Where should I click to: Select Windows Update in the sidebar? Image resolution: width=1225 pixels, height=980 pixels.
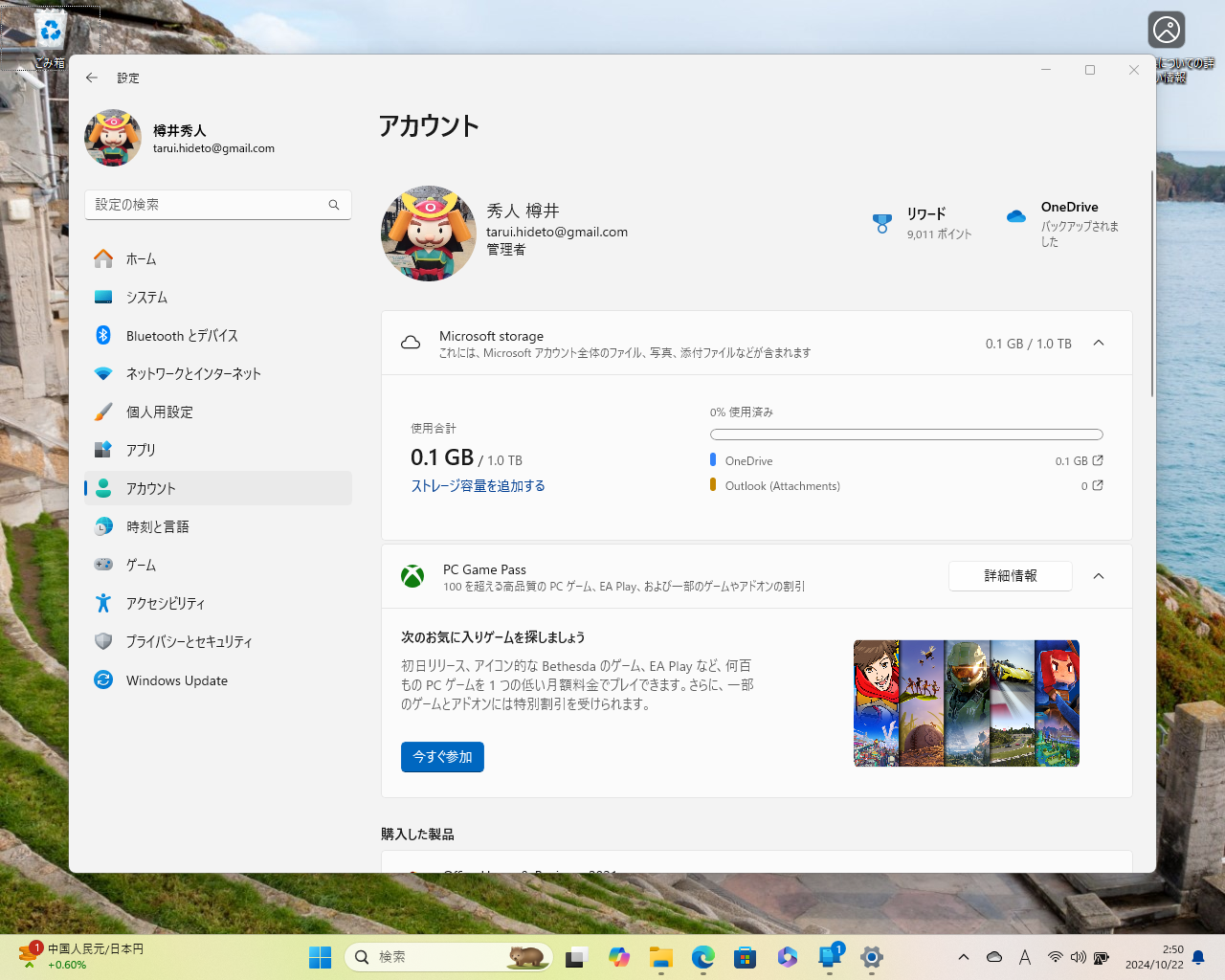(x=218, y=679)
